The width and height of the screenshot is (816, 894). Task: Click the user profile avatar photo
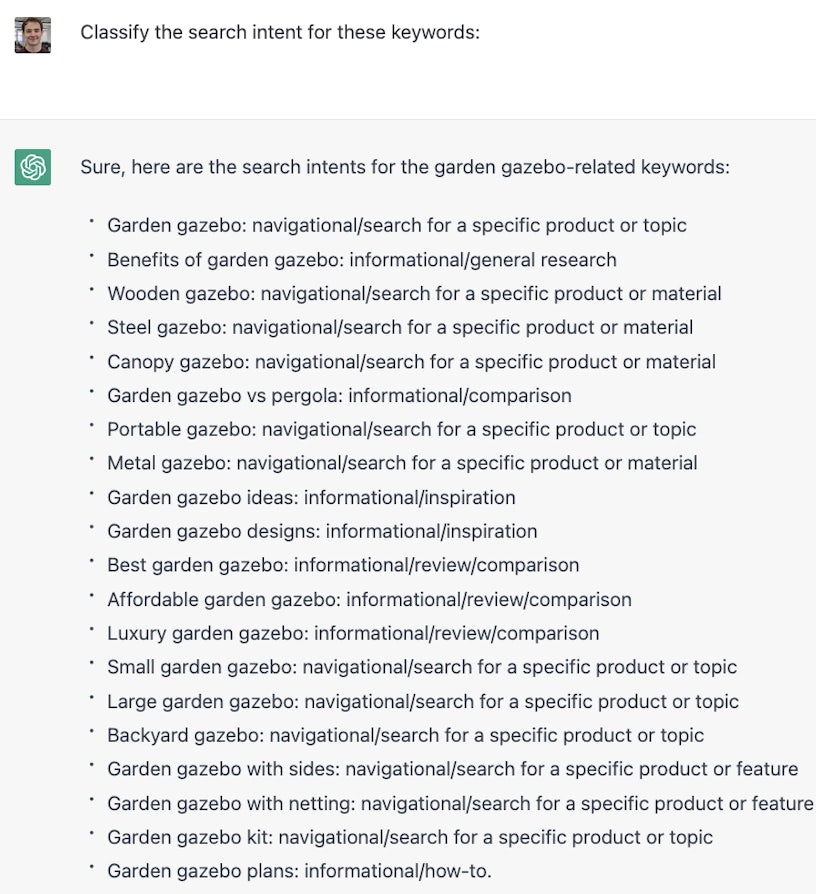tap(33, 34)
